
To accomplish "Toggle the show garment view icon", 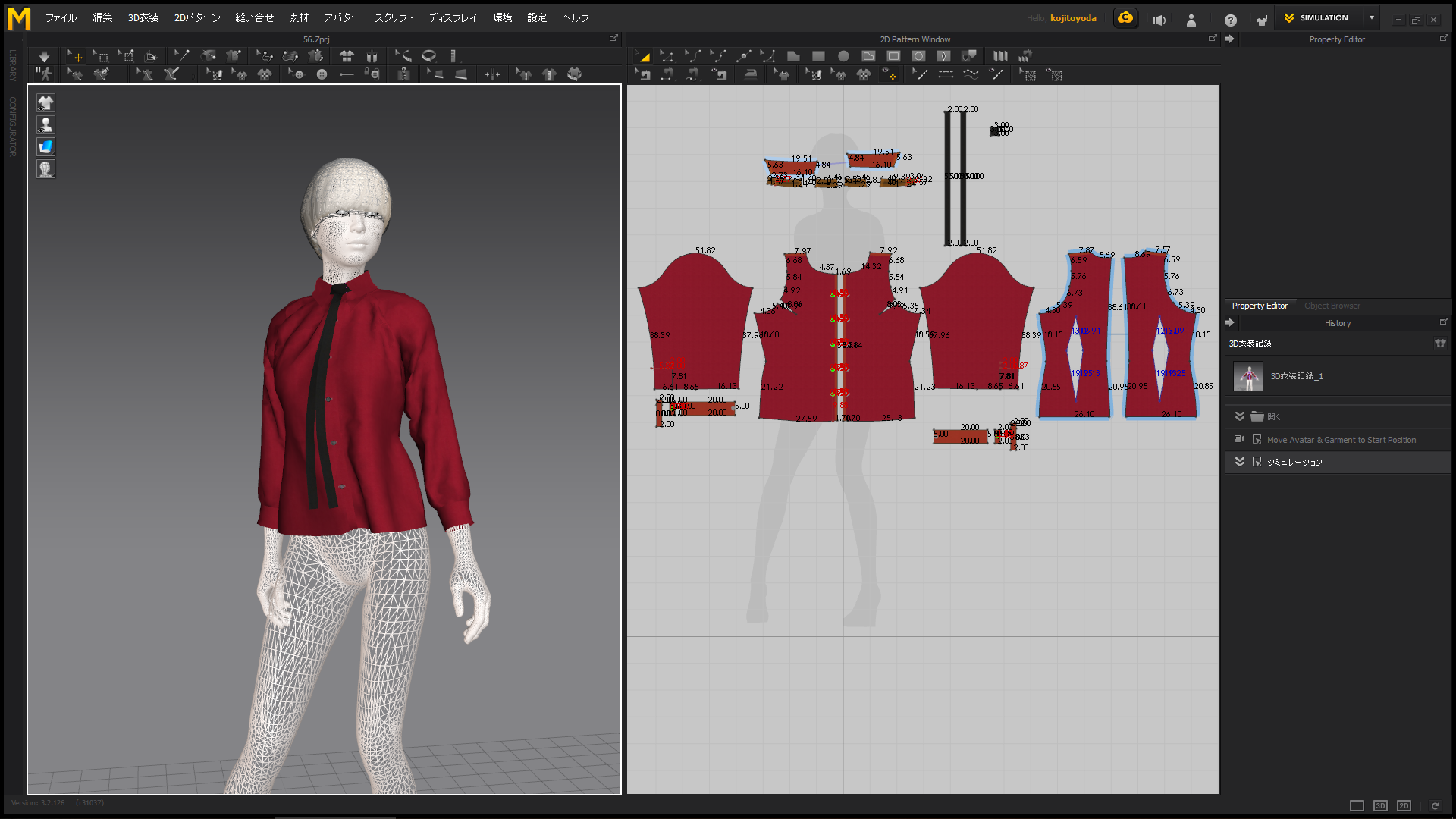I will (x=45, y=103).
